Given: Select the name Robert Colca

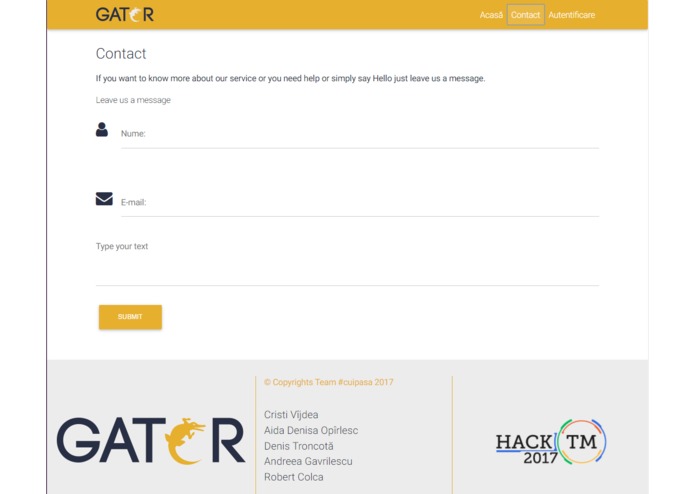Looking at the screenshot, I should [x=293, y=477].
